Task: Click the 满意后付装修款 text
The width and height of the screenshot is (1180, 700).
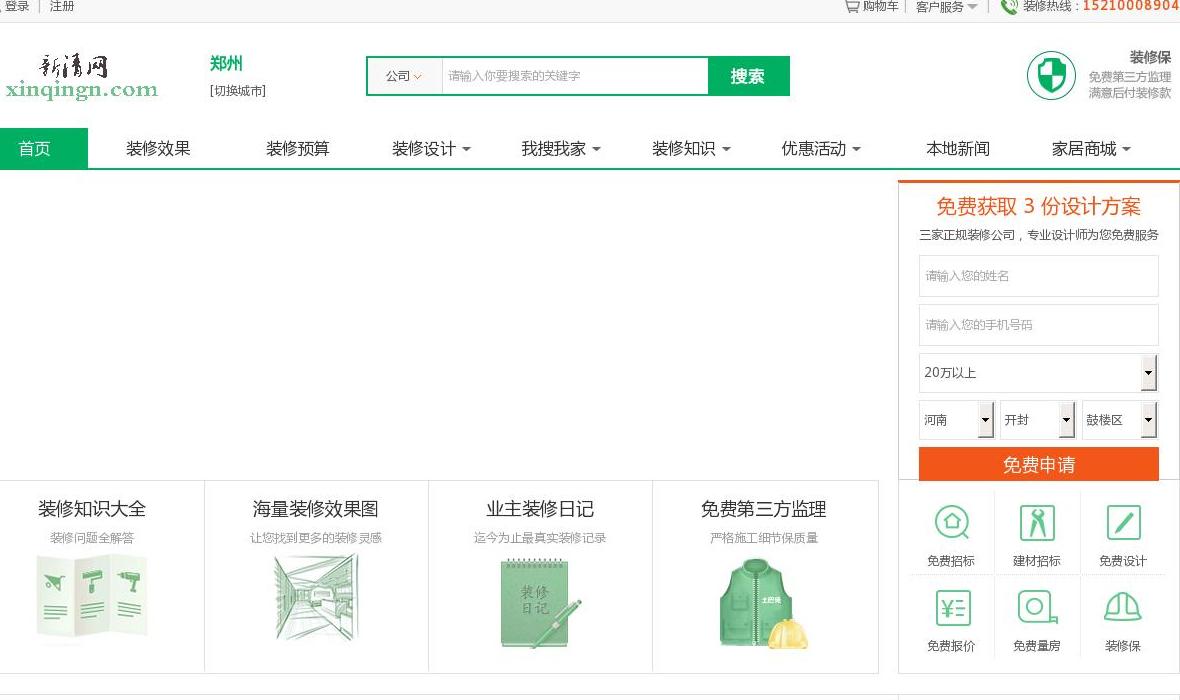Action: point(1130,93)
